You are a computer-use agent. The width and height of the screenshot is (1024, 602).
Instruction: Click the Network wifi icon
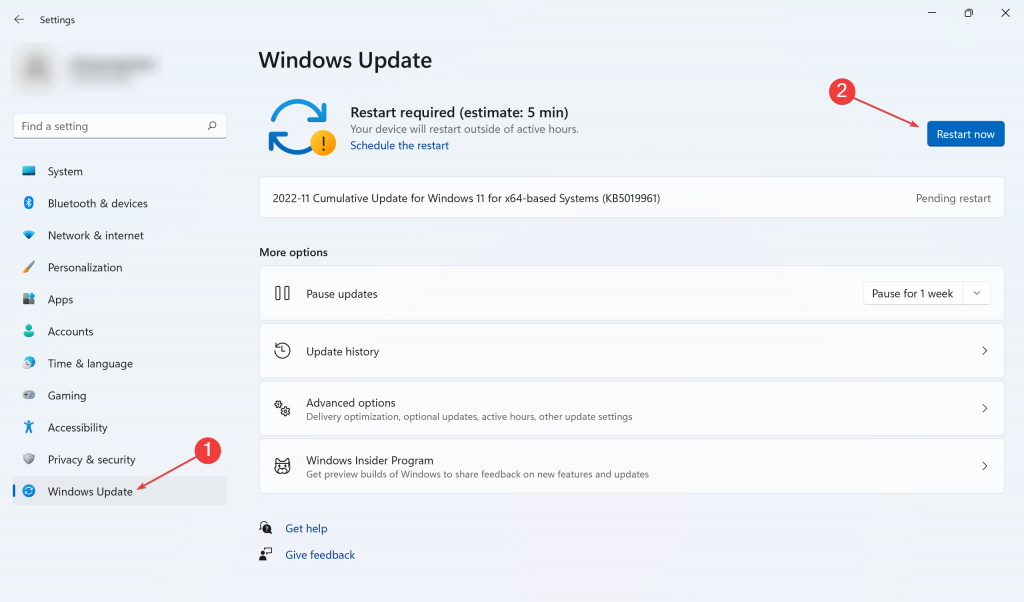pos(29,235)
